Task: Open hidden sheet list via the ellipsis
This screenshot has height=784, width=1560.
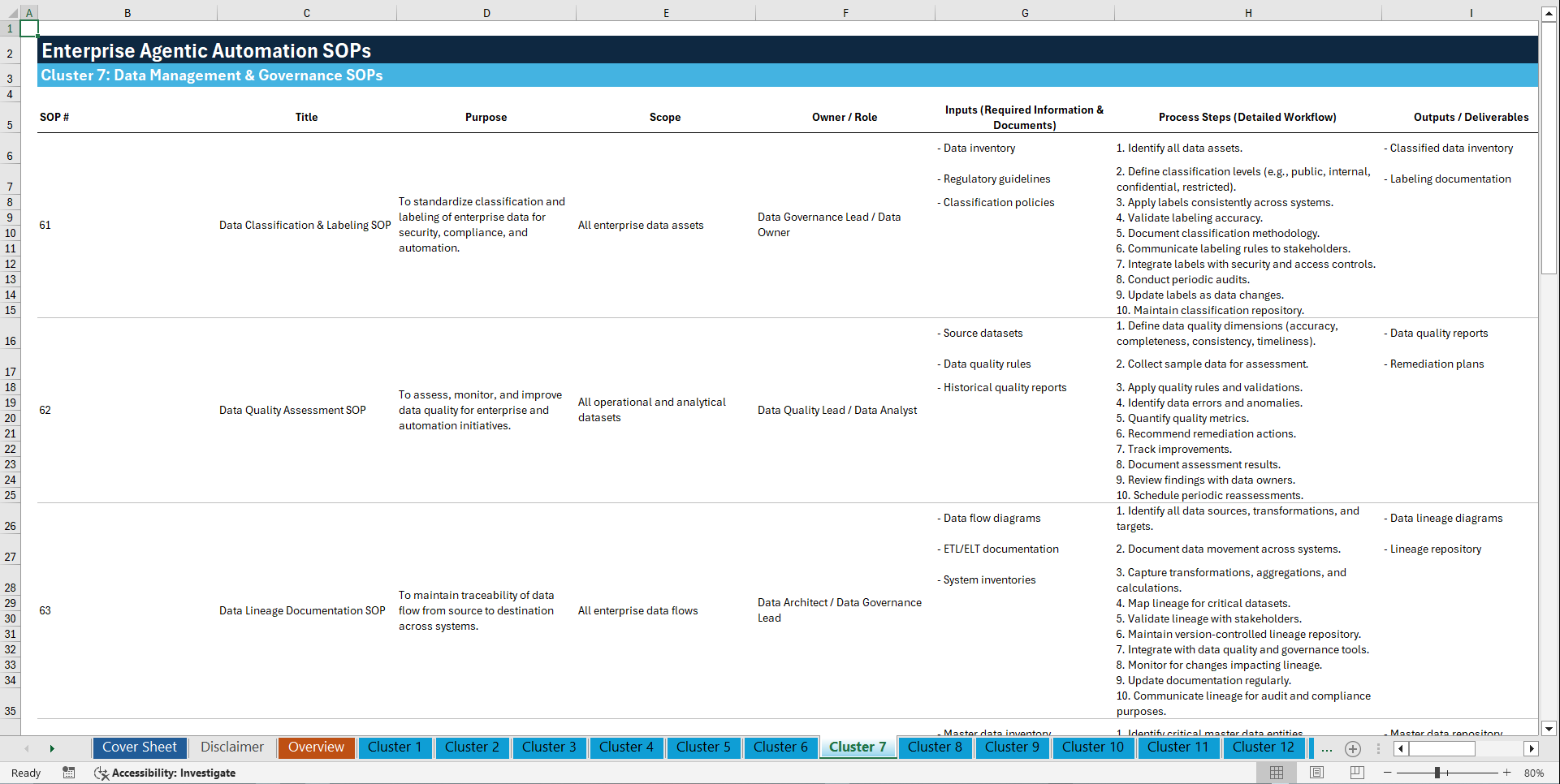Action: coord(1327,749)
